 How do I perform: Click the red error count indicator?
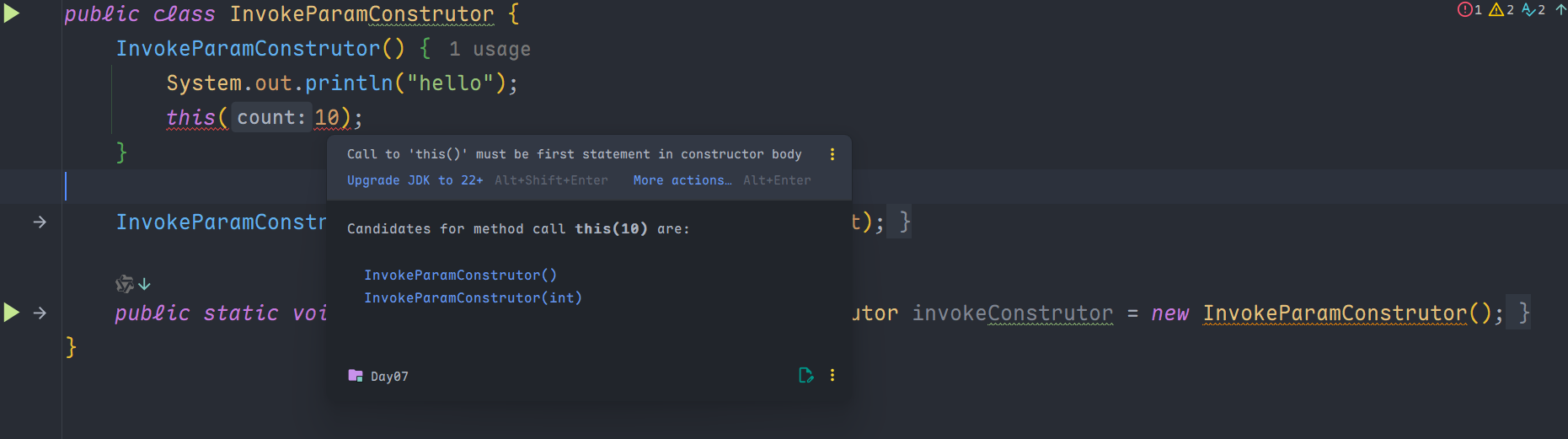(x=1469, y=10)
